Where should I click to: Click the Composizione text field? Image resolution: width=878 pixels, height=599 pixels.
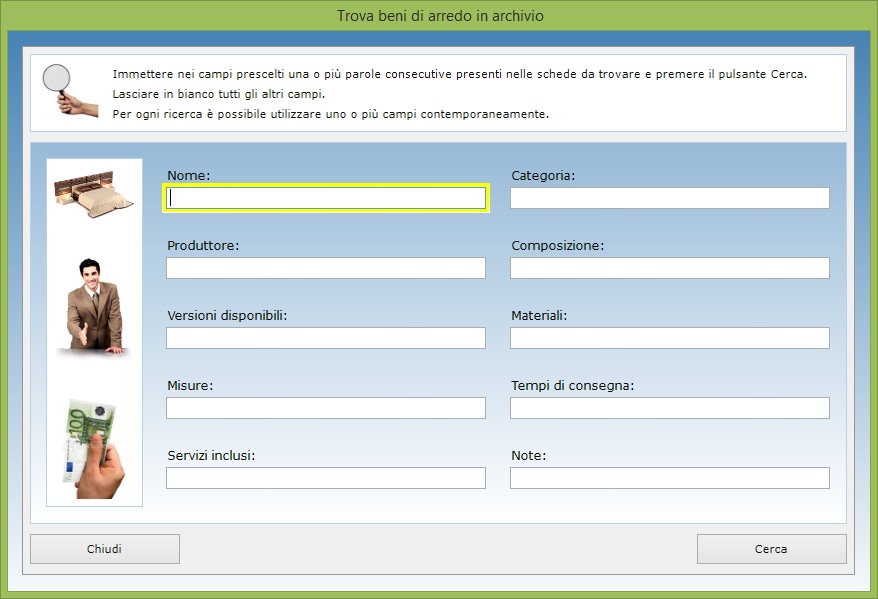[669, 268]
